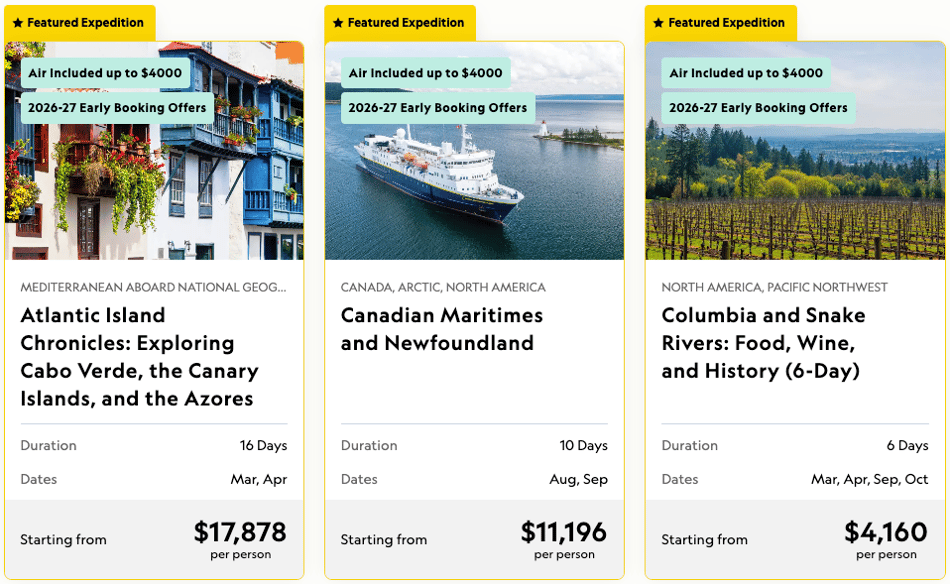
Task: Click 2026-27 Early Booking Offers on Canadian card
Action: pyautogui.click(x=437, y=108)
